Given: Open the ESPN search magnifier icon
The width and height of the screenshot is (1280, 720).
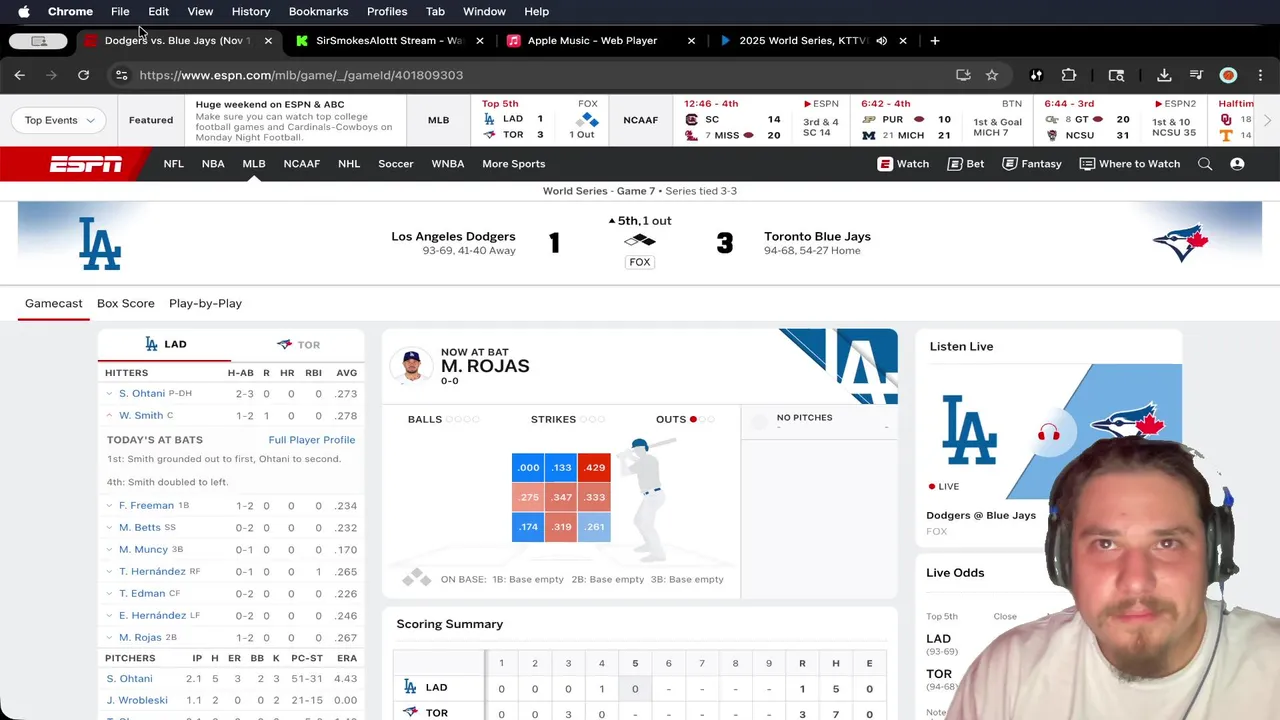Looking at the screenshot, I should point(1205,164).
